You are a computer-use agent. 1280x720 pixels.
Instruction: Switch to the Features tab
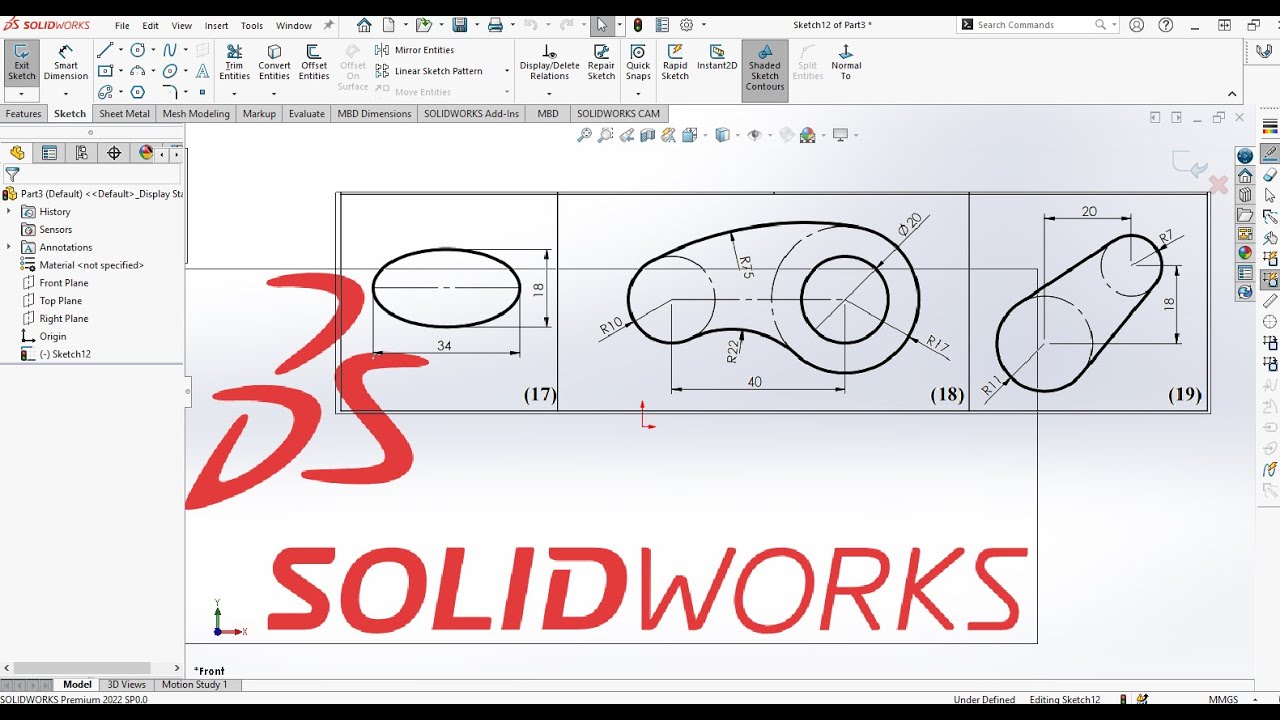coord(24,114)
